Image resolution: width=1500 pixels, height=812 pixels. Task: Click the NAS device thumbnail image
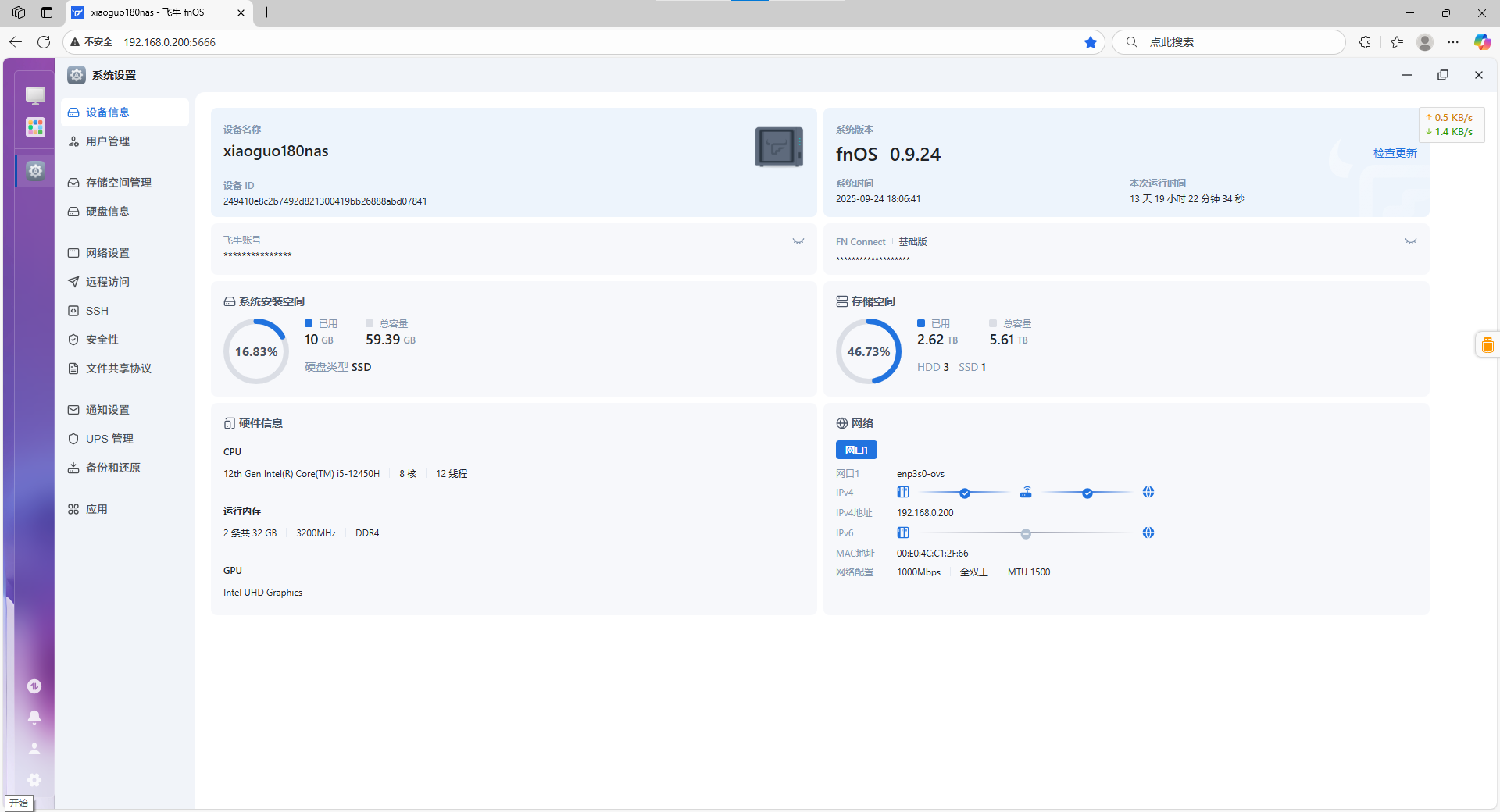(x=778, y=147)
